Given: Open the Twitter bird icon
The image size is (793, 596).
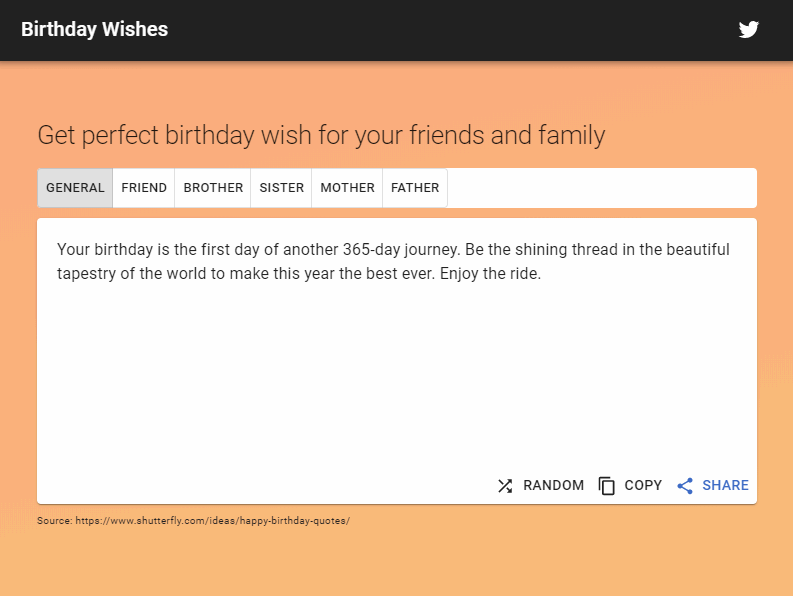Looking at the screenshot, I should pyautogui.click(x=748, y=29).
